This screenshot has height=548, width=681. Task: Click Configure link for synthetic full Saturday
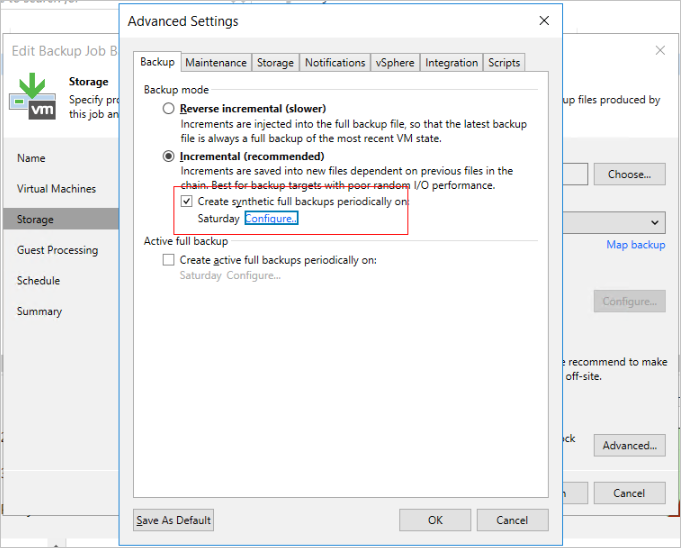(271, 218)
